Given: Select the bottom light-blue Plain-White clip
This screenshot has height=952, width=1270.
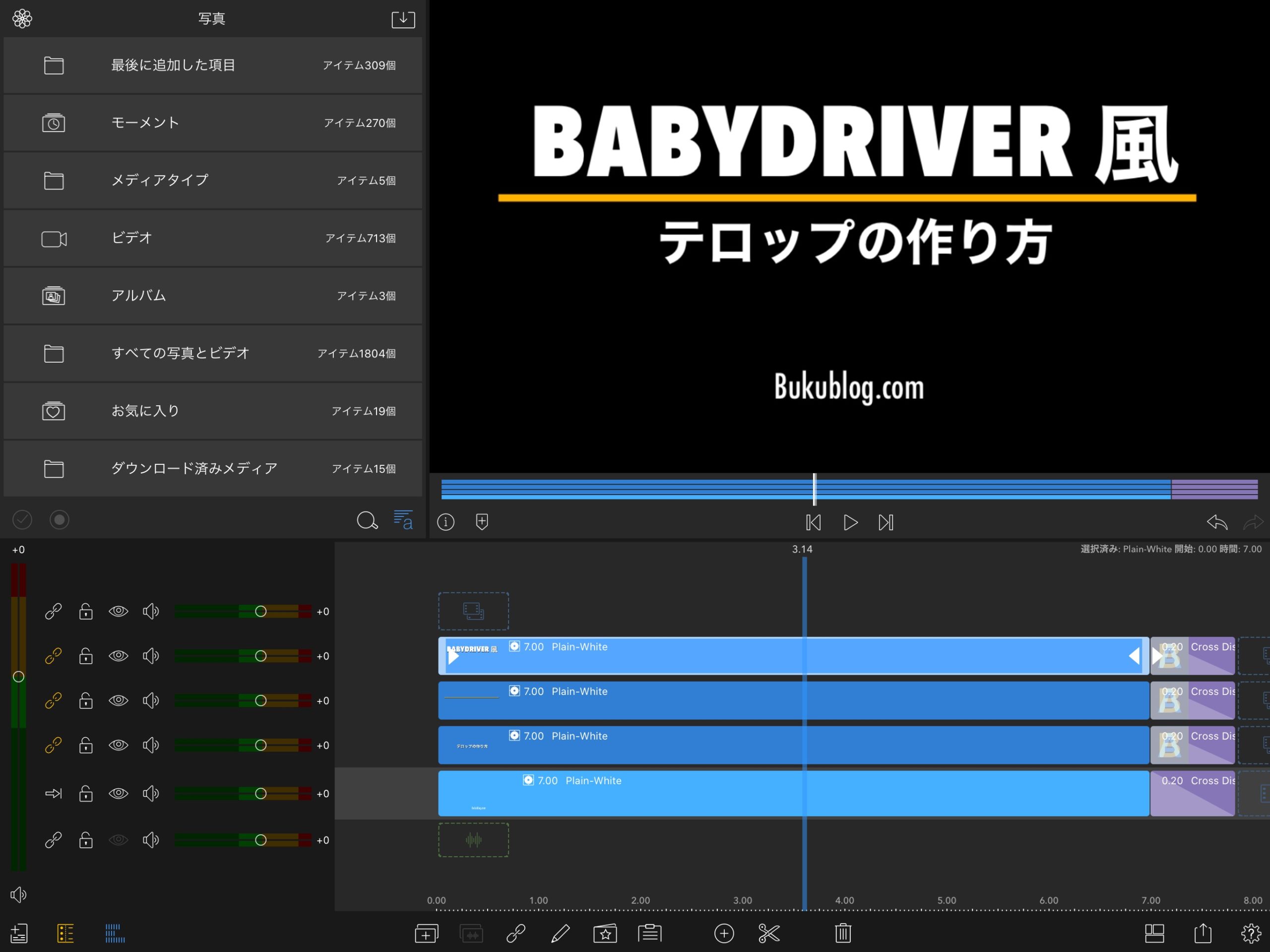Looking at the screenshot, I should pyautogui.click(x=793, y=794).
